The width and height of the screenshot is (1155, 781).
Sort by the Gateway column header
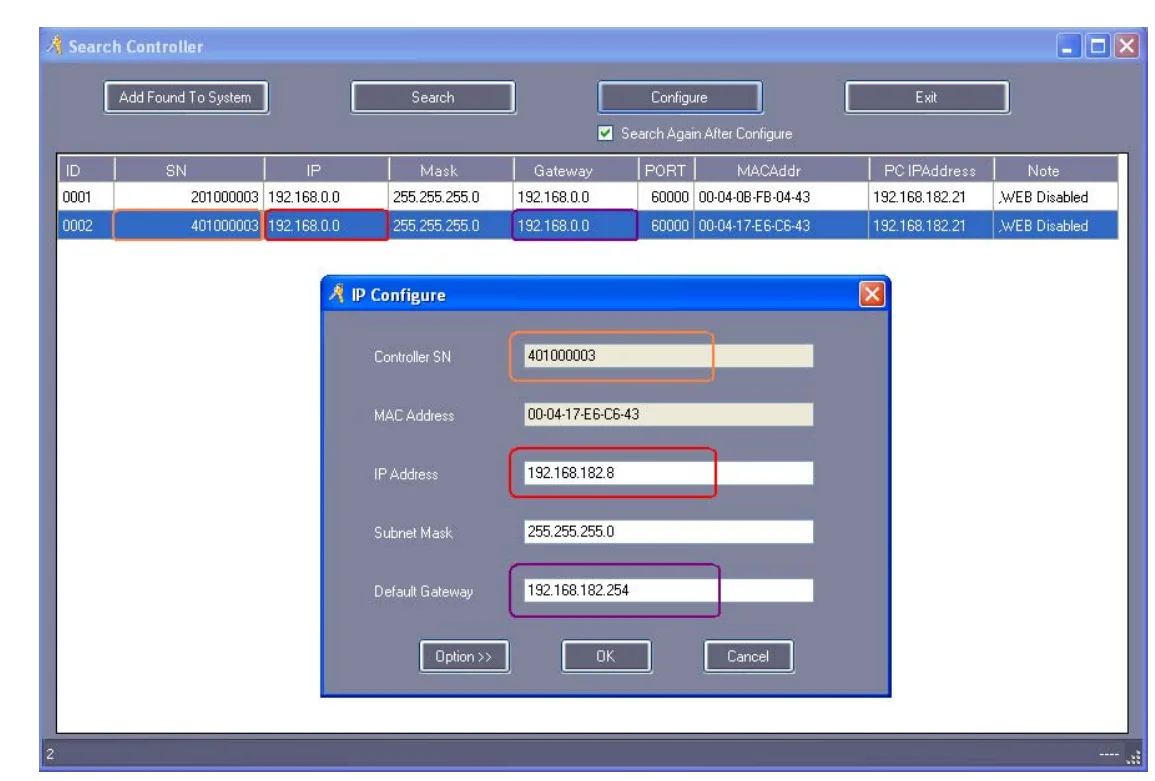575,170
